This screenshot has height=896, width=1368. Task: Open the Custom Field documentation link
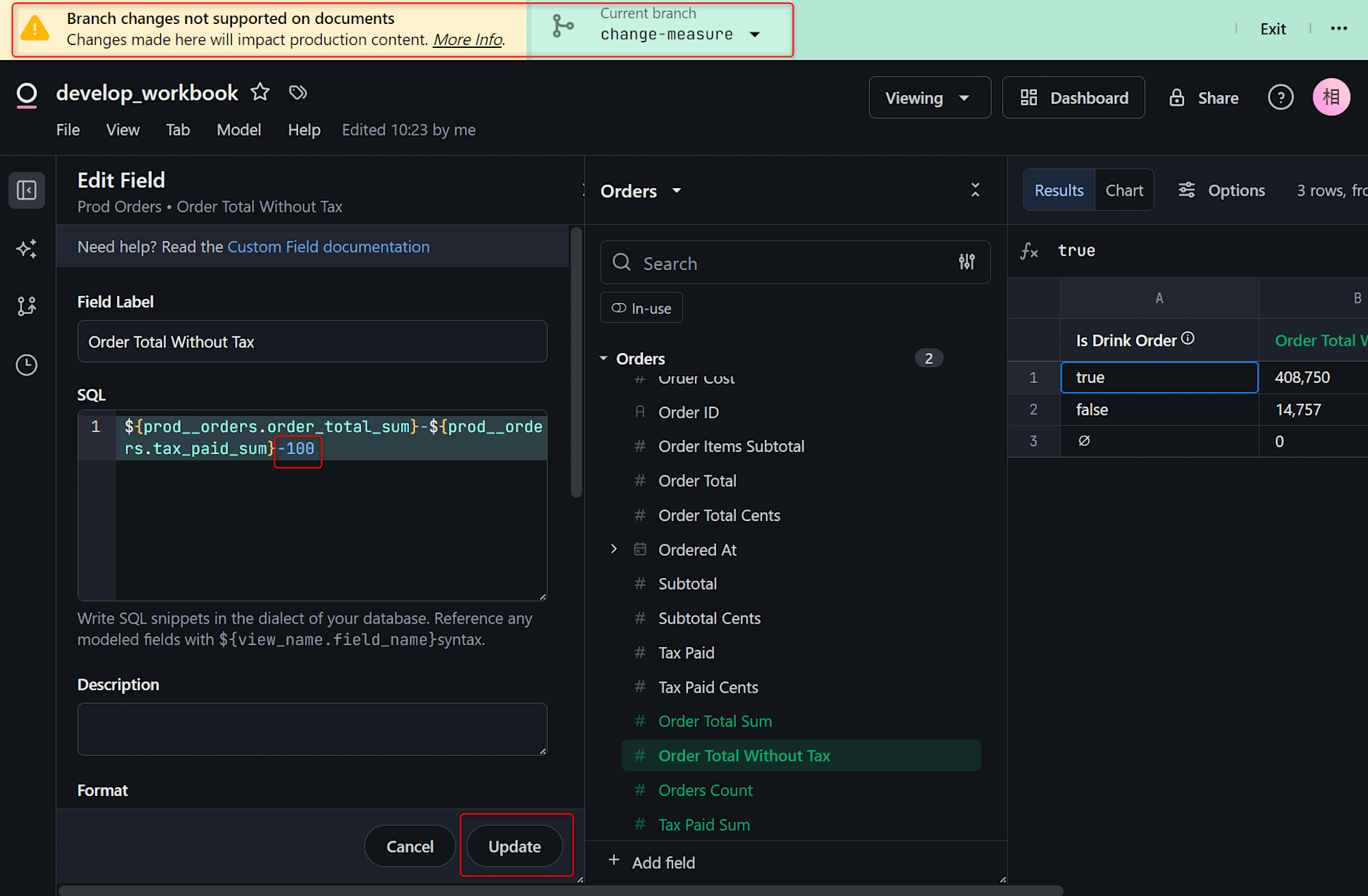pos(328,247)
